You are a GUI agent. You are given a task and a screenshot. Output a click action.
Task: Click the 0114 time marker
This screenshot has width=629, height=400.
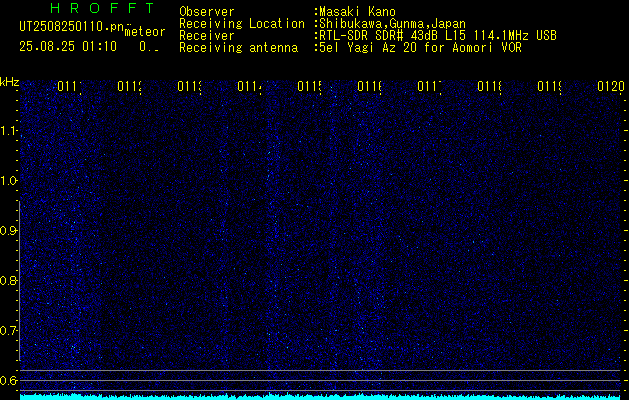click(x=250, y=87)
